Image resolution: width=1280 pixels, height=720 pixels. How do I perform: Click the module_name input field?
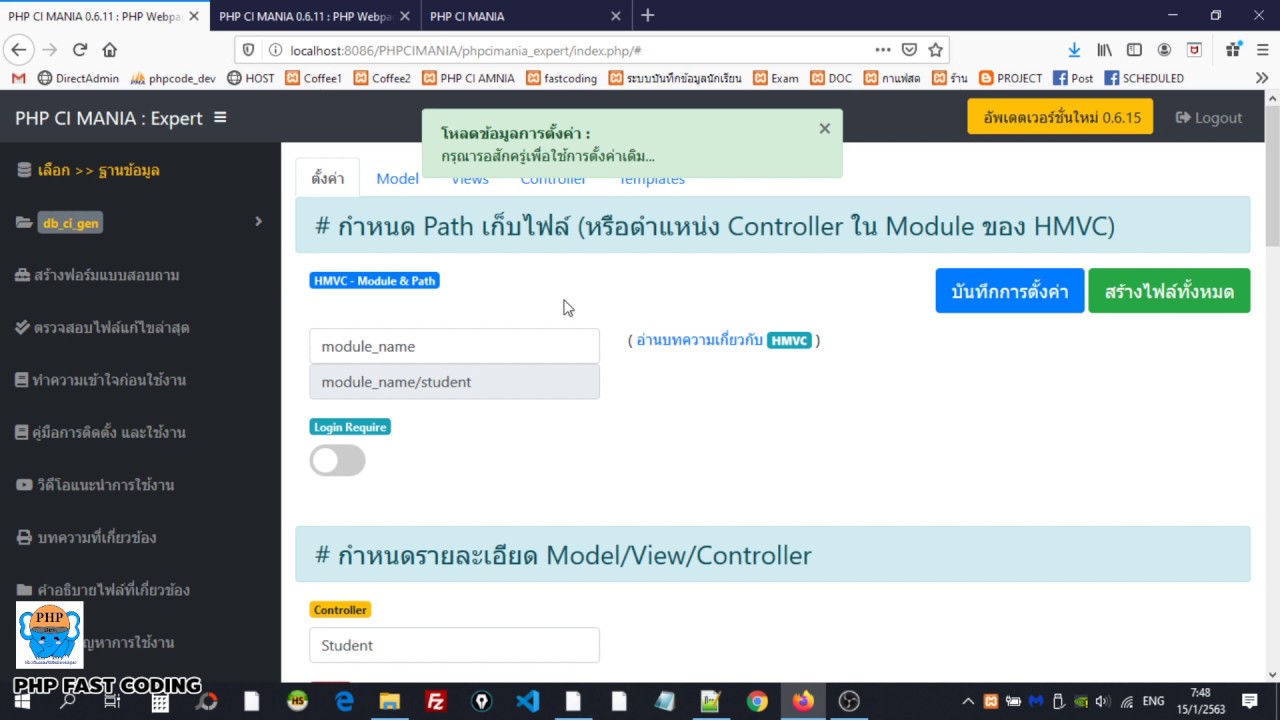coord(454,346)
